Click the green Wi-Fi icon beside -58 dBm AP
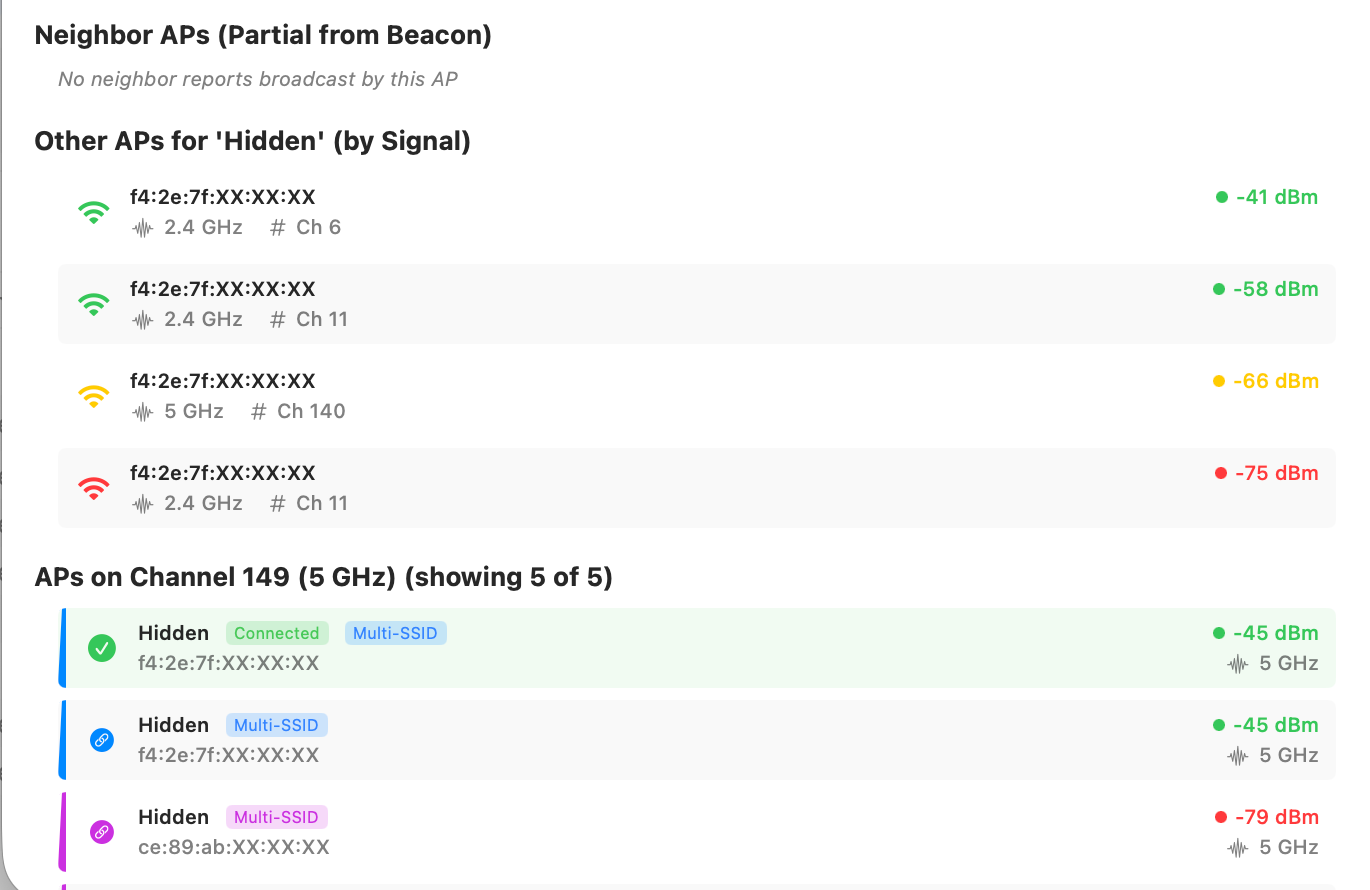Viewport: 1370px width, 890px height. [x=94, y=304]
